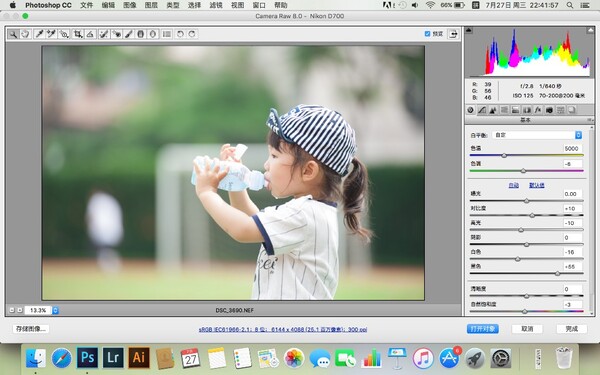Open the zoom level dropdown at 13.3%
The width and height of the screenshot is (600, 375).
tap(55, 310)
